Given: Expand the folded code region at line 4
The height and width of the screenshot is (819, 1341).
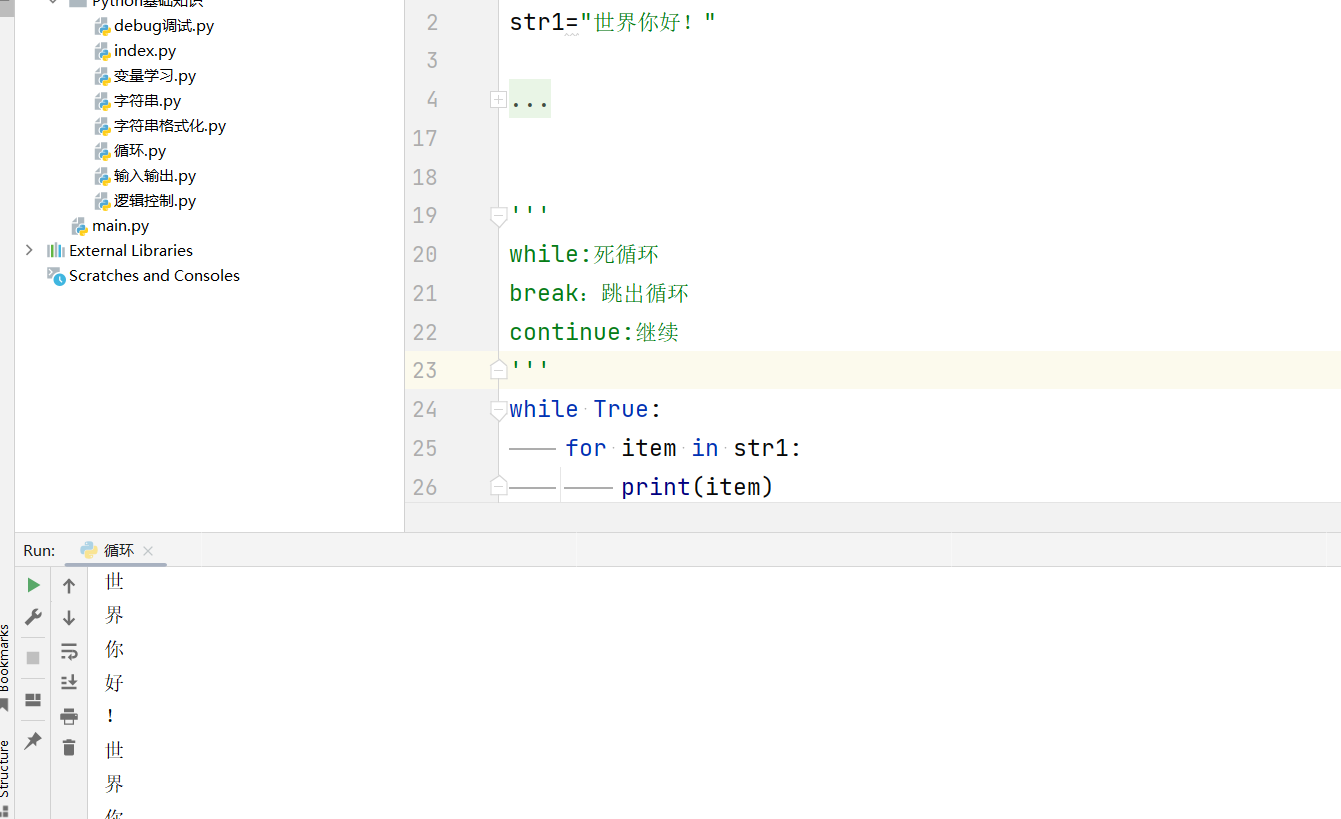Looking at the screenshot, I should pos(498,99).
